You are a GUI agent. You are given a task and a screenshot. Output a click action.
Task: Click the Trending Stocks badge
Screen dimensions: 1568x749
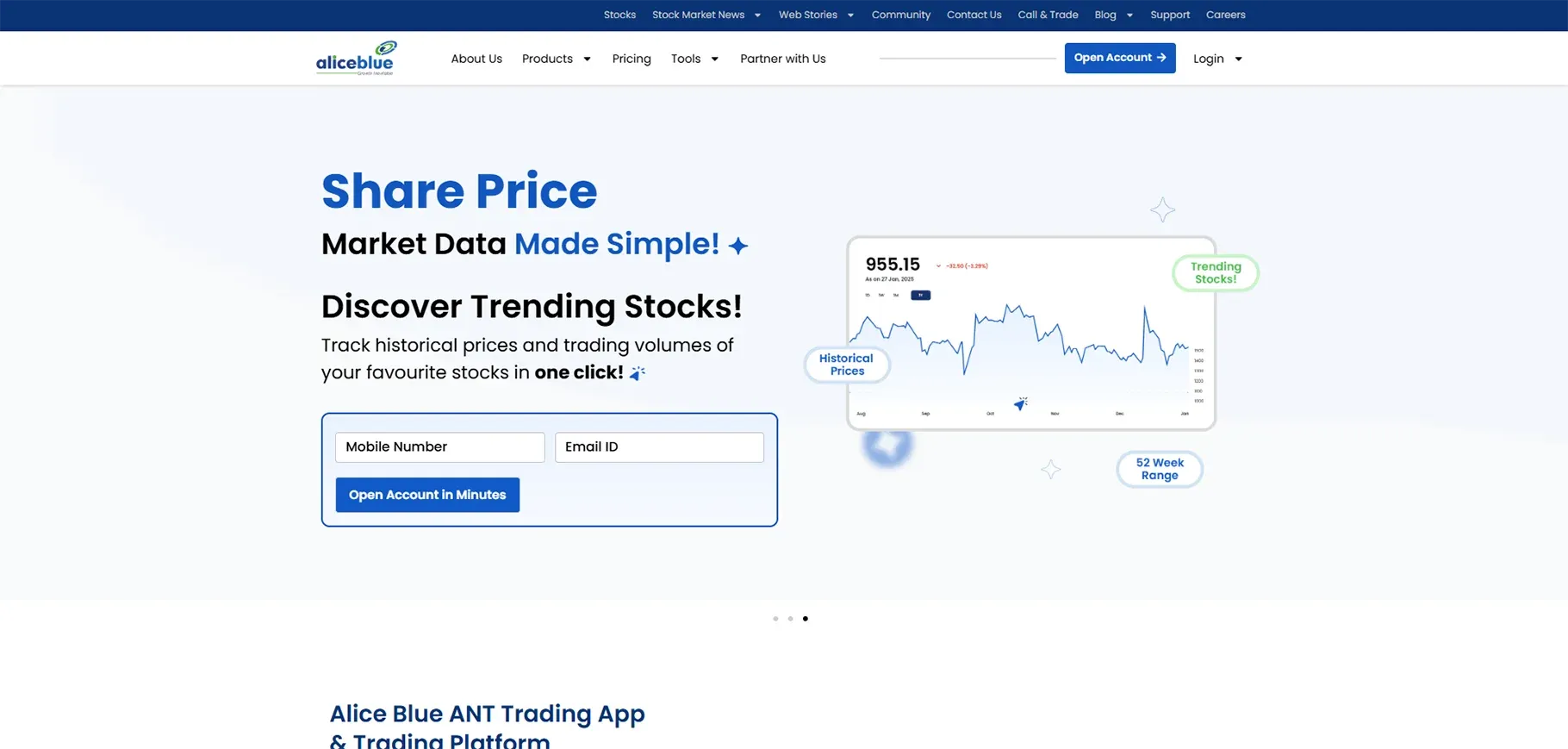1216,273
